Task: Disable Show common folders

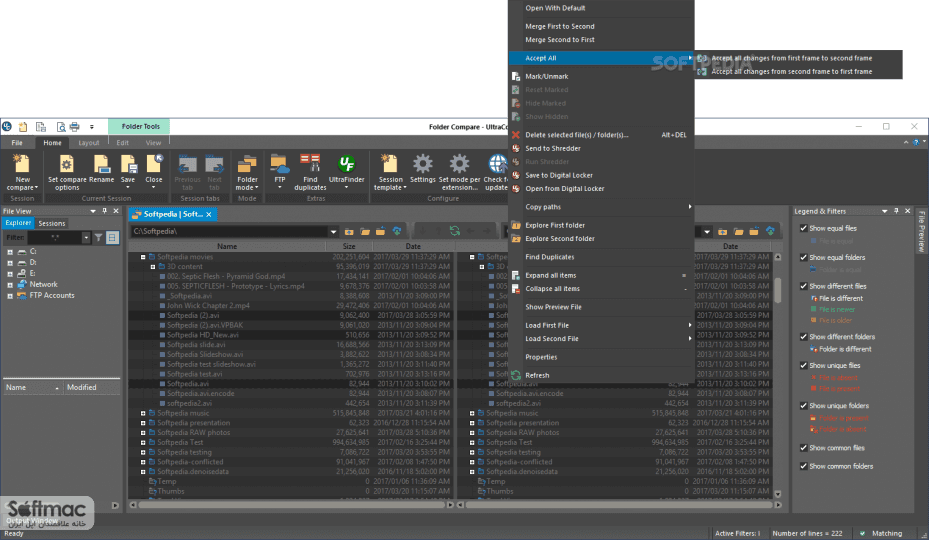Action: pos(803,466)
